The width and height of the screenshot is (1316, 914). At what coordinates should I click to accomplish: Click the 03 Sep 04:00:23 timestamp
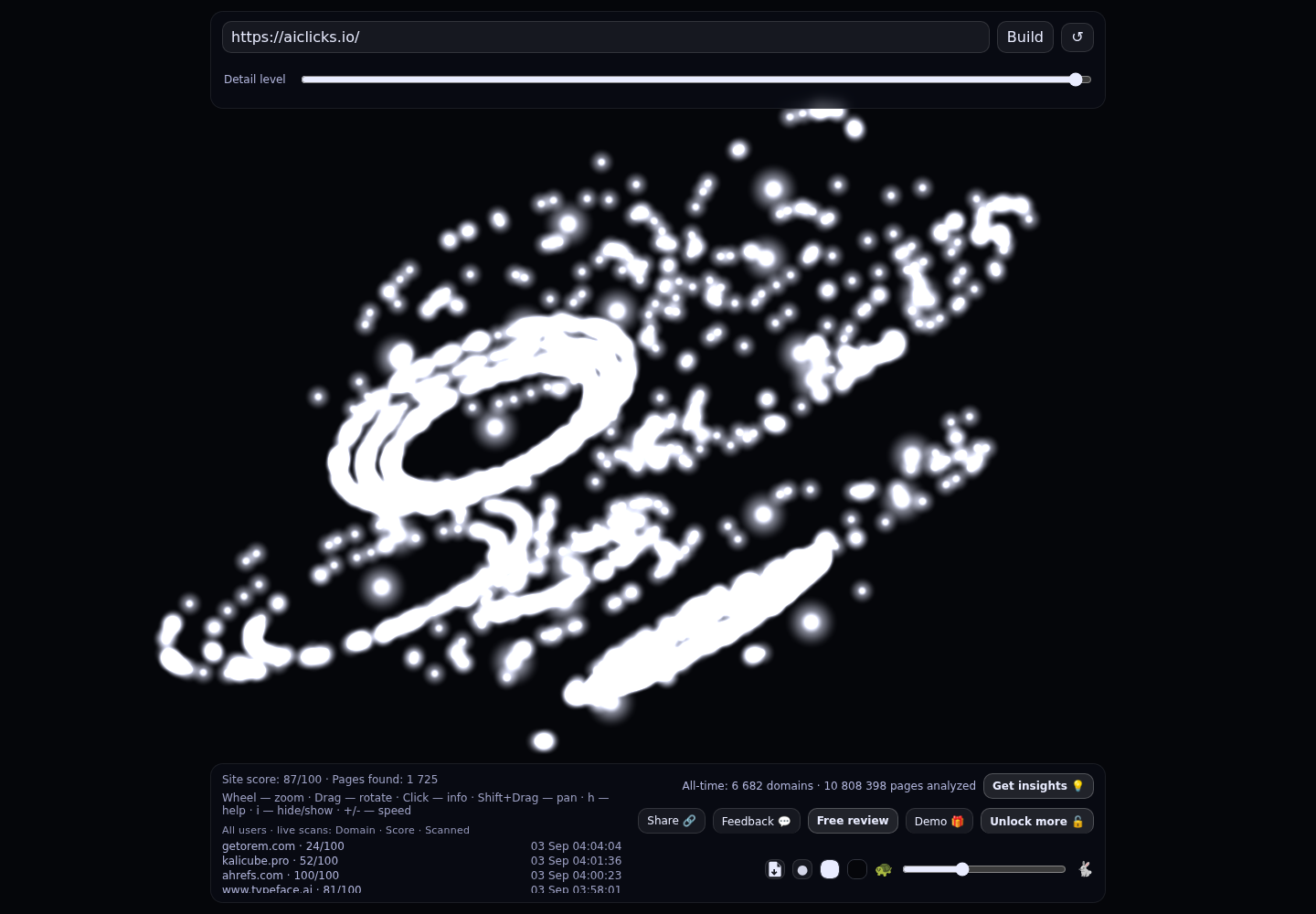(576, 876)
